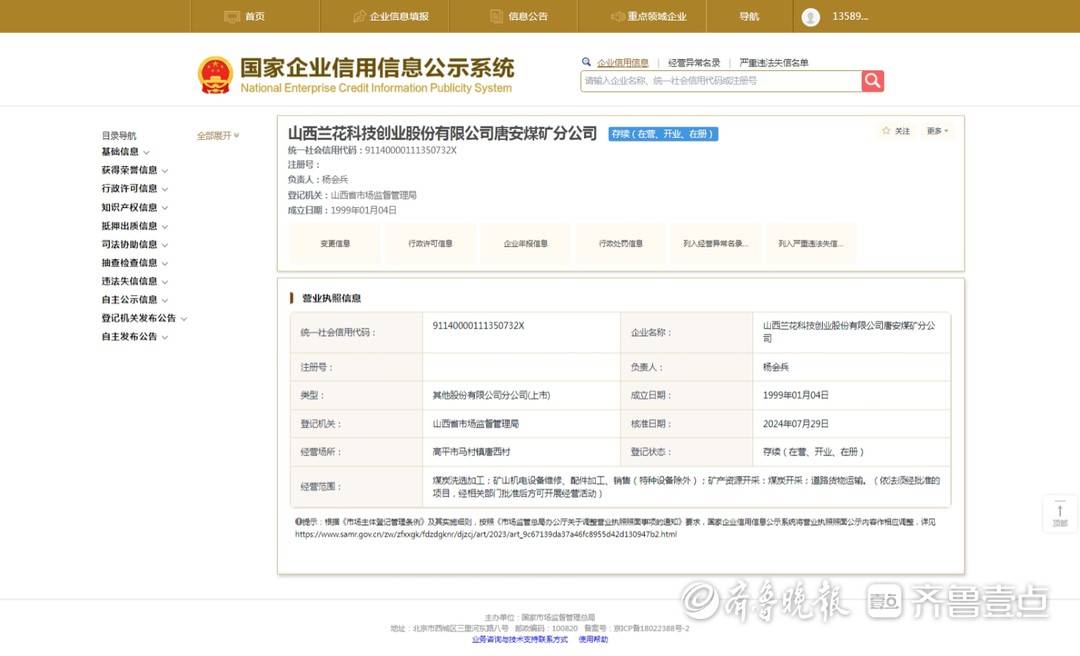1080x656 pixels.
Task: Expand 自主发布公告 in directory navigation
Action: coord(135,337)
